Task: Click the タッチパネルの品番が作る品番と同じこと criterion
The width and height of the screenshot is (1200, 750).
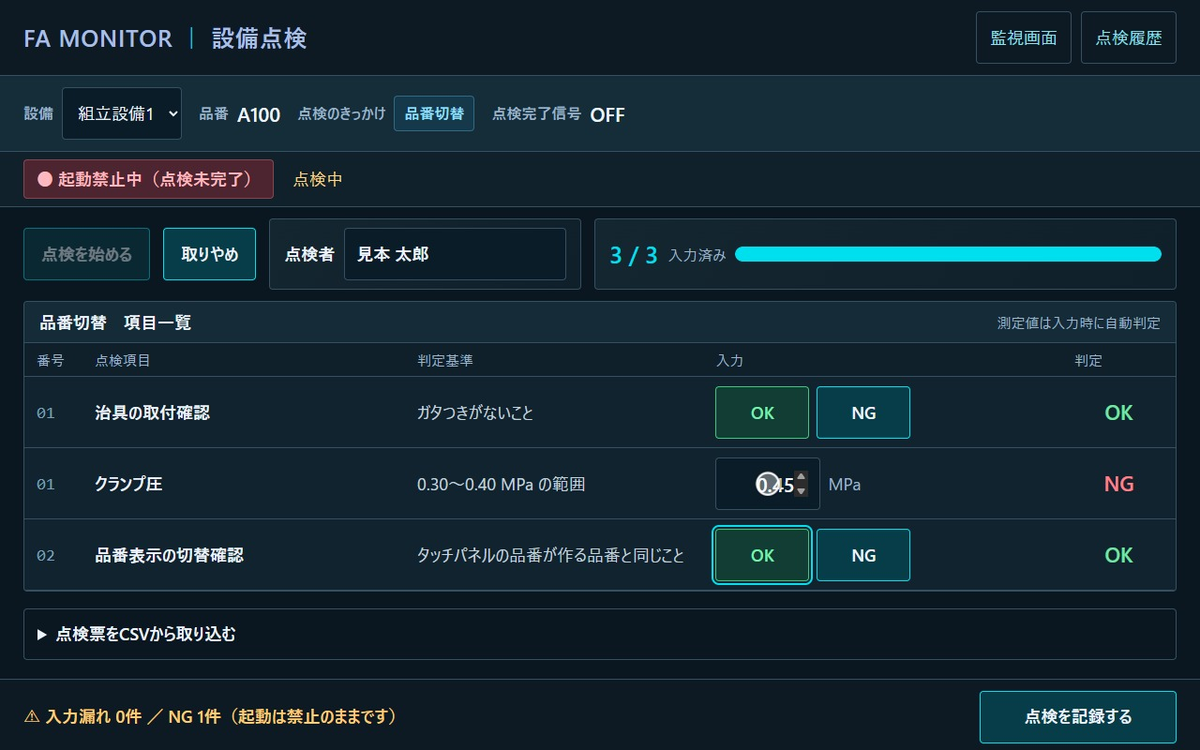Action: tap(551, 555)
